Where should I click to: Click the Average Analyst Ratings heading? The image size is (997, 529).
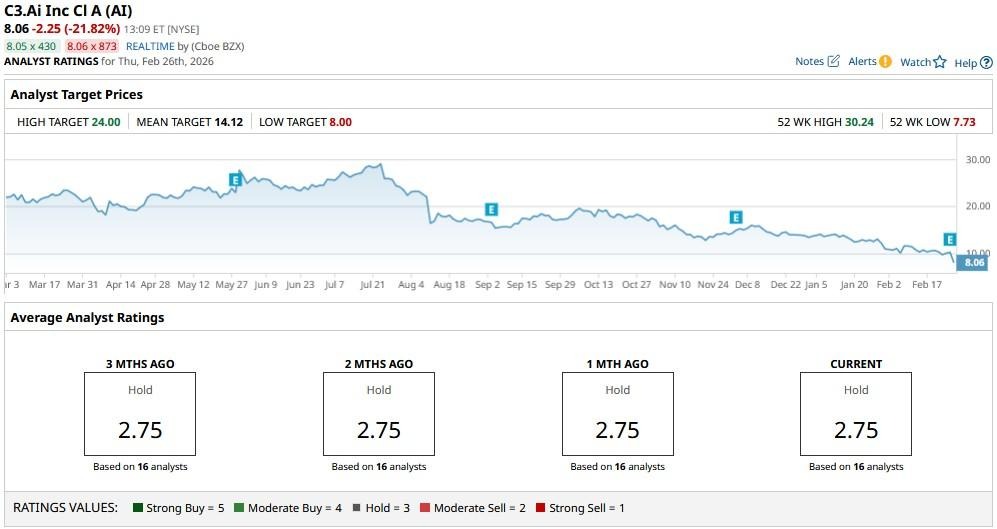(x=88, y=318)
